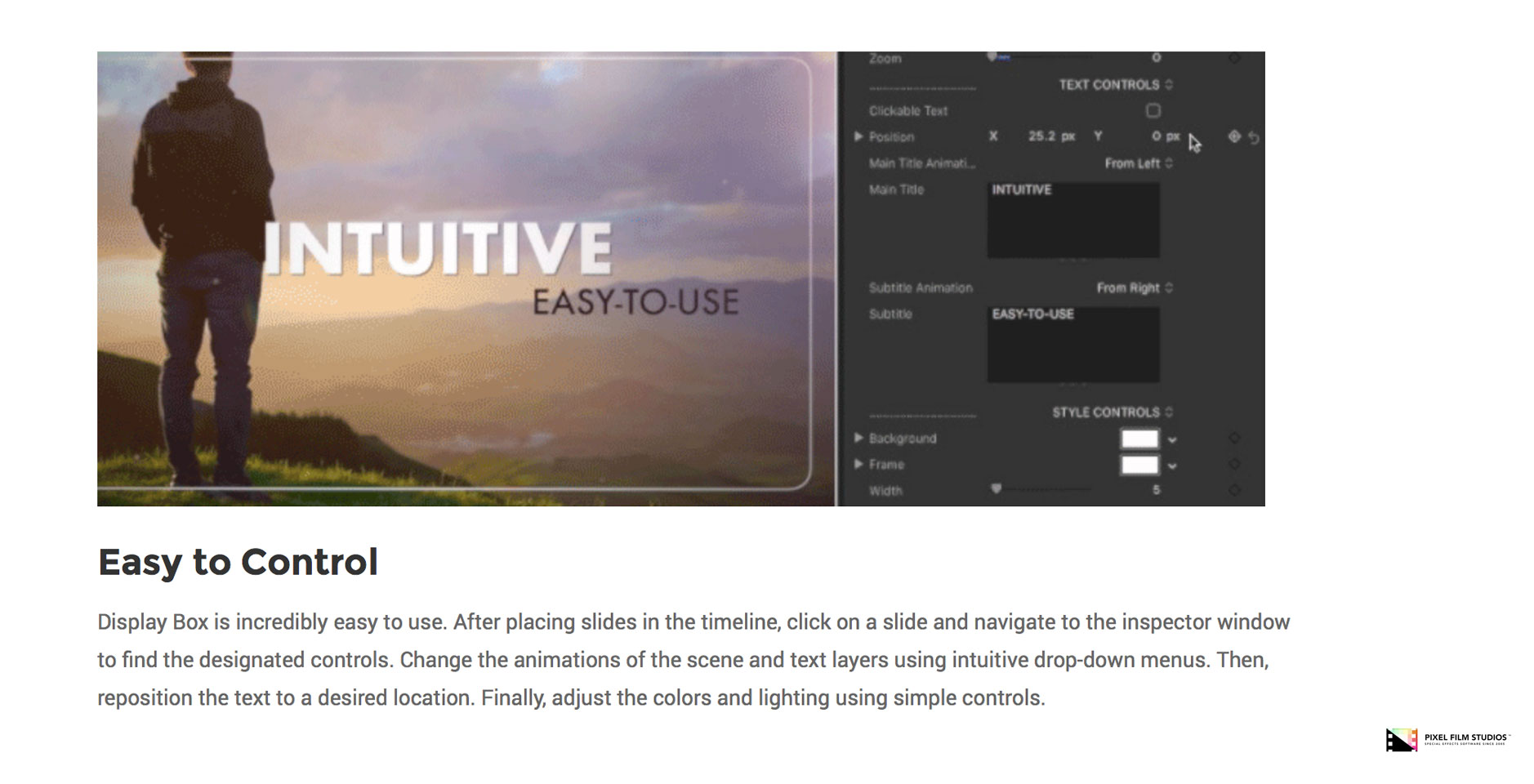This screenshot has height=784, width=1534.
Task: Open the From Right subtitle animation dropdown
Action: (x=1135, y=287)
